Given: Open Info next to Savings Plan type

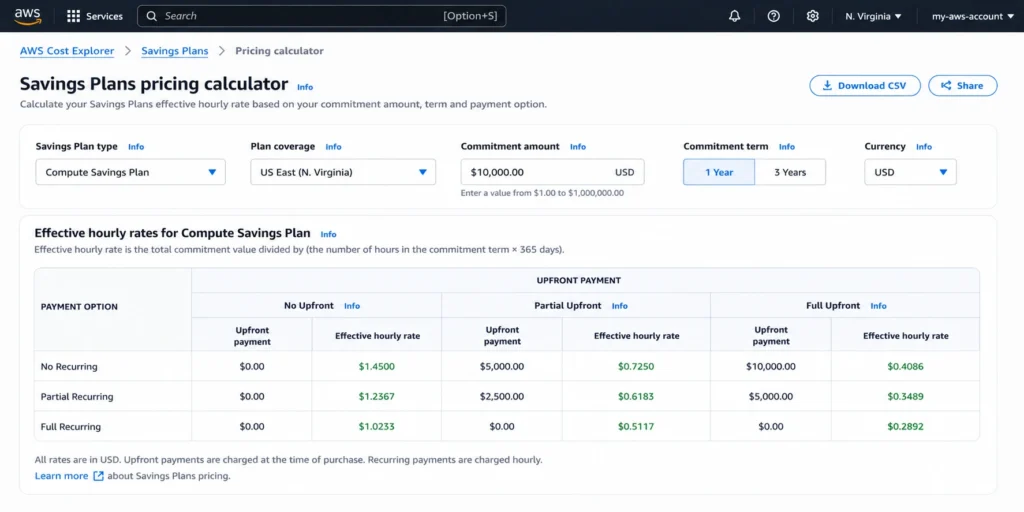Looking at the screenshot, I should (136, 147).
